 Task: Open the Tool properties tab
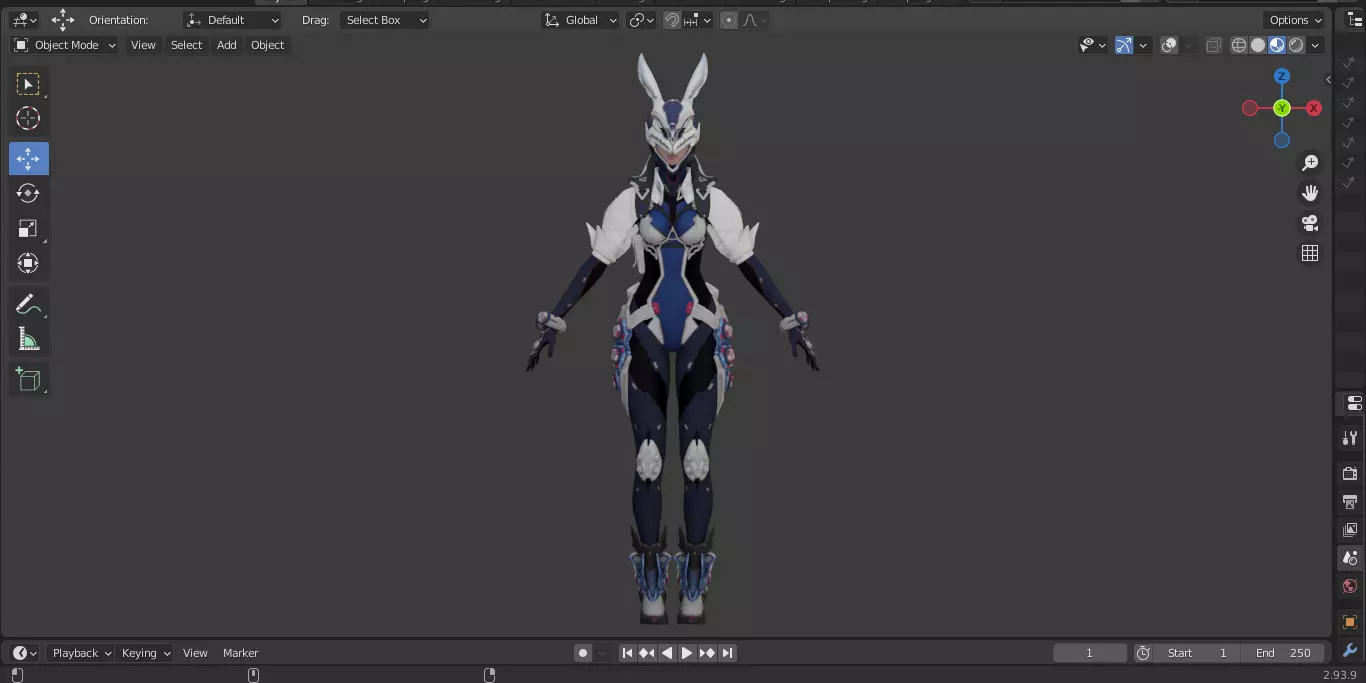1350,437
